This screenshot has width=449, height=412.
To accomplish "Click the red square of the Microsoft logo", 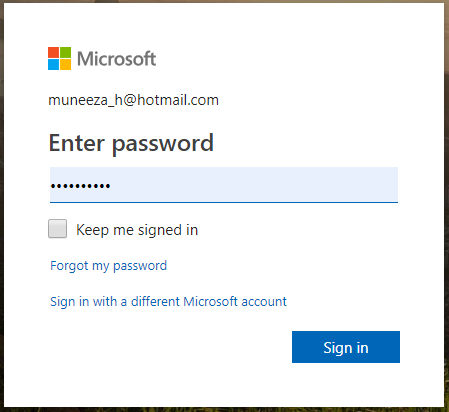I will coord(53,52).
